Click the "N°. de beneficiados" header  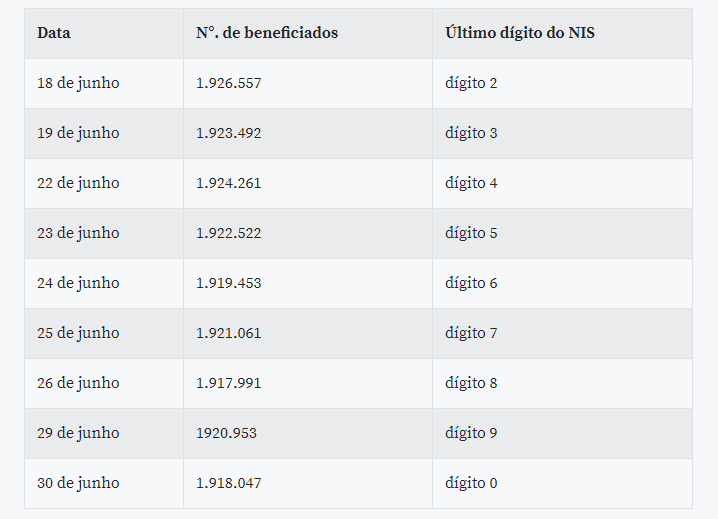click(x=267, y=33)
